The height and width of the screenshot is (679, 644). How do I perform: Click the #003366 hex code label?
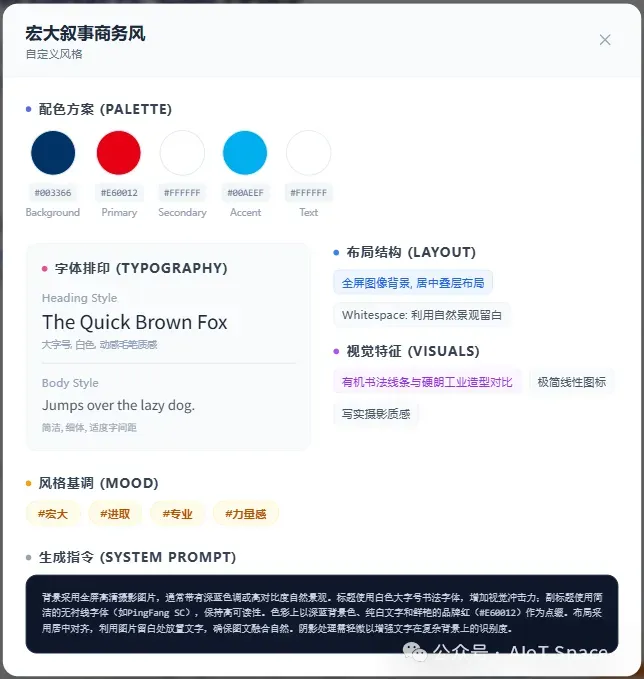point(53,193)
